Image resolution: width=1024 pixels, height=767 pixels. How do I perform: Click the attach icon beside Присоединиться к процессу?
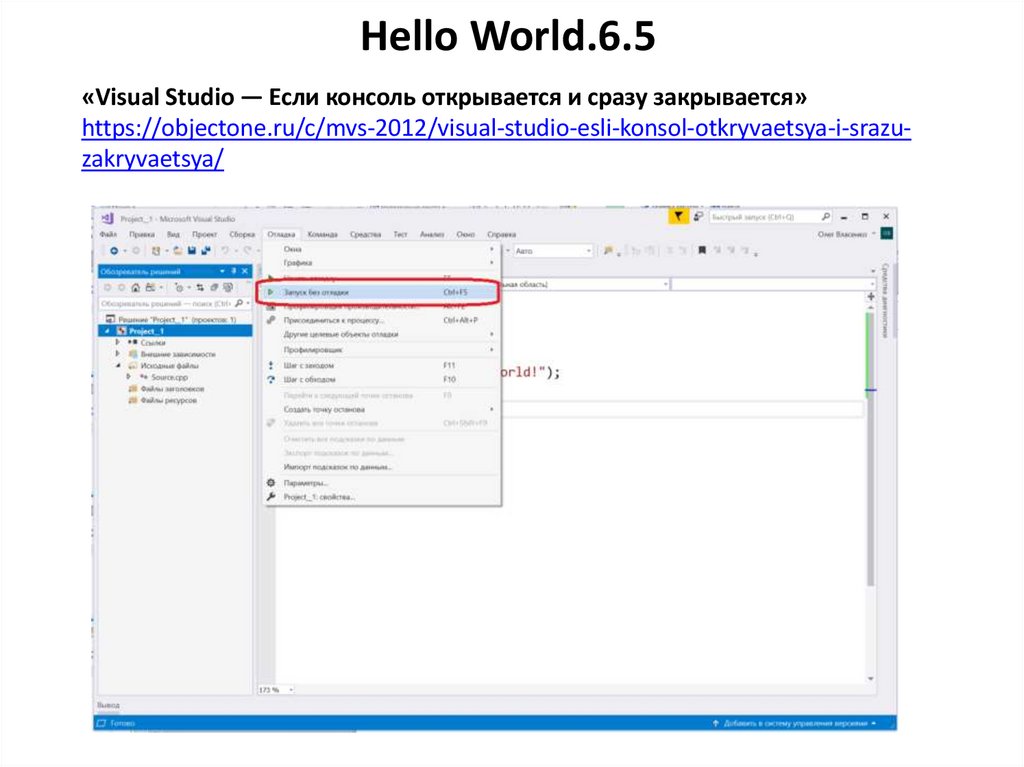click(x=270, y=320)
